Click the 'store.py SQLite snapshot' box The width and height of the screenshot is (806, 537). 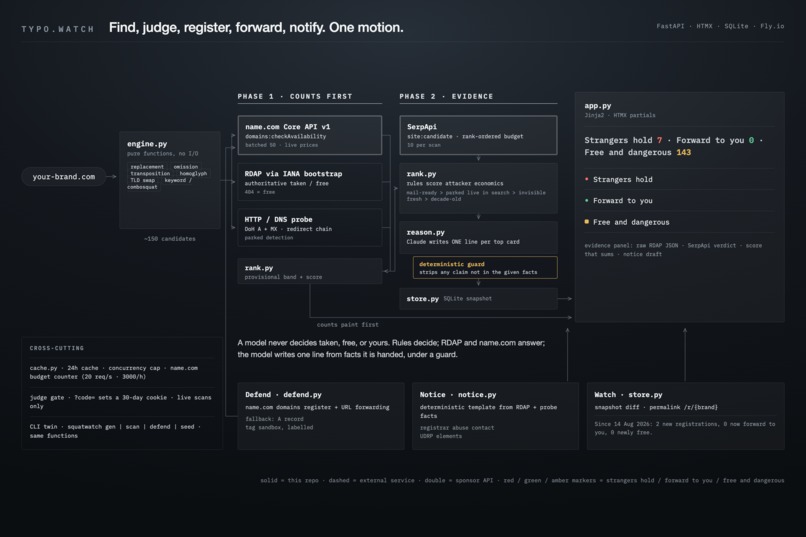click(x=478, y=299)
